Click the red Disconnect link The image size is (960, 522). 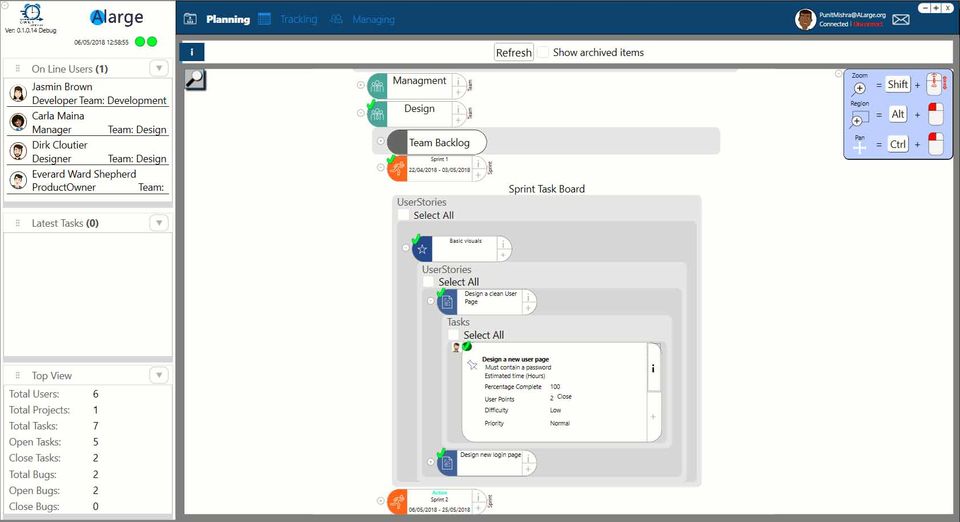point(868,24)
